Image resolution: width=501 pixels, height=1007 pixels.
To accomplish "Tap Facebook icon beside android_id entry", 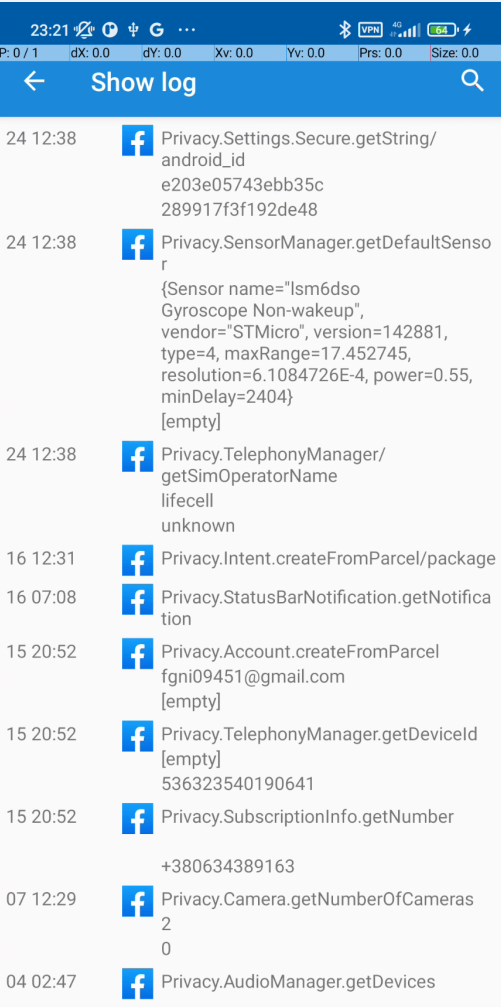I will click(x=137, y=140).
